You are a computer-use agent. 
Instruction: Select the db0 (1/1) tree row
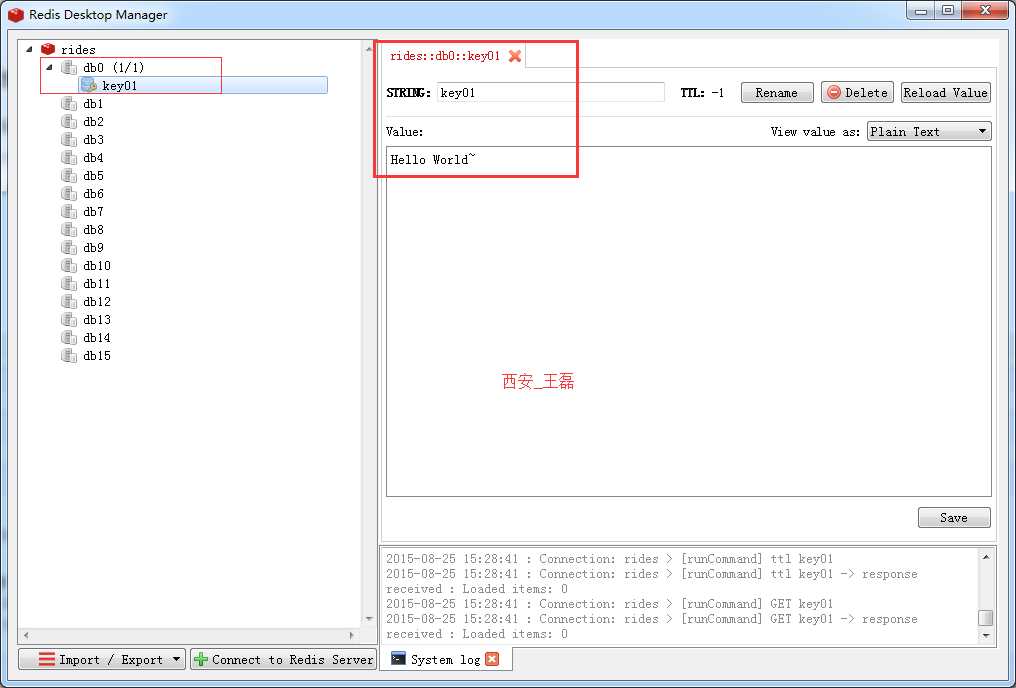pos(114,67)
